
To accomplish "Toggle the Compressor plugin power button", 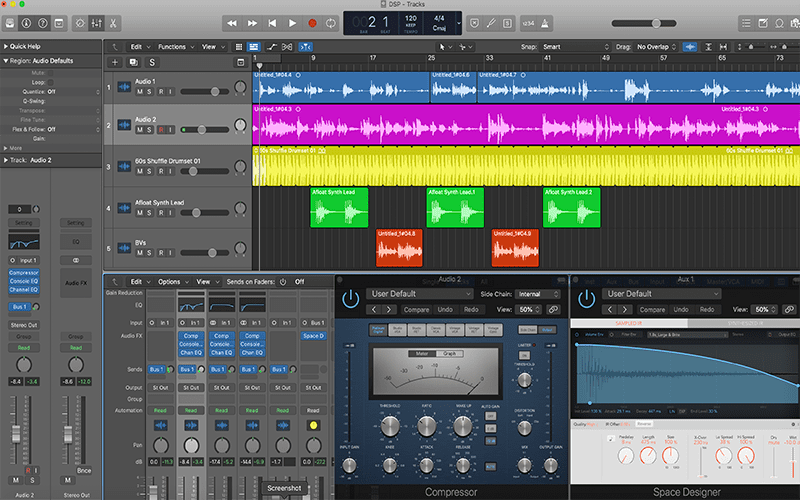I will click(x=349, y=299).
